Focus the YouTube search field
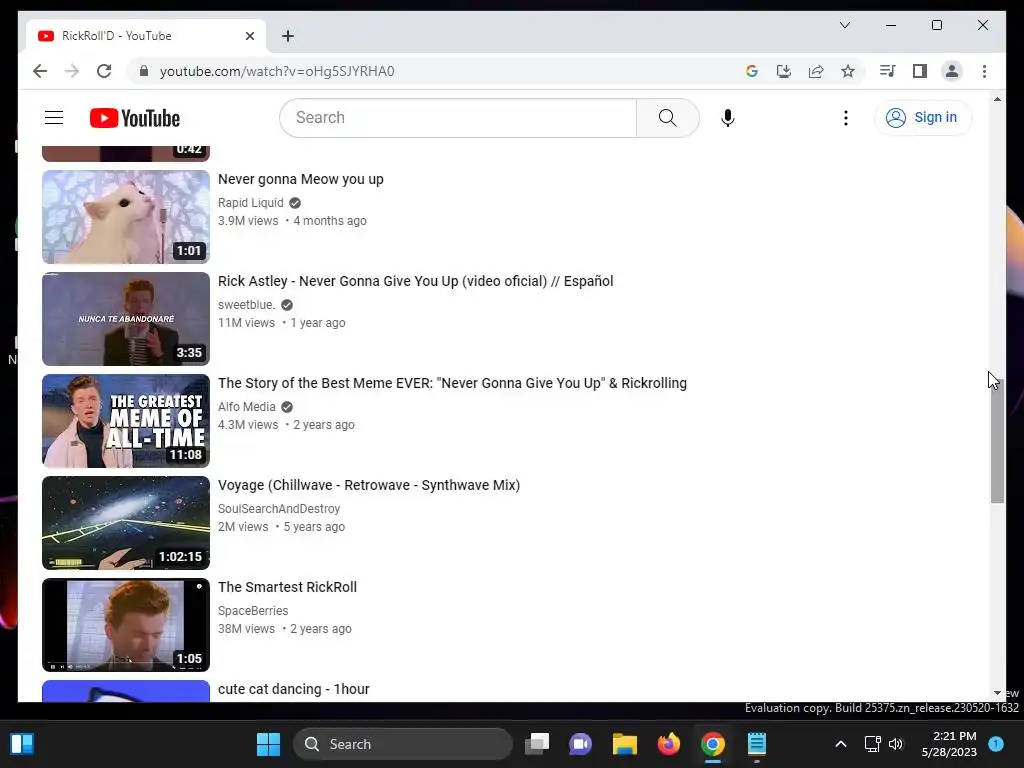This screenshot has height=768, width=1024. (x=458, y=118)
